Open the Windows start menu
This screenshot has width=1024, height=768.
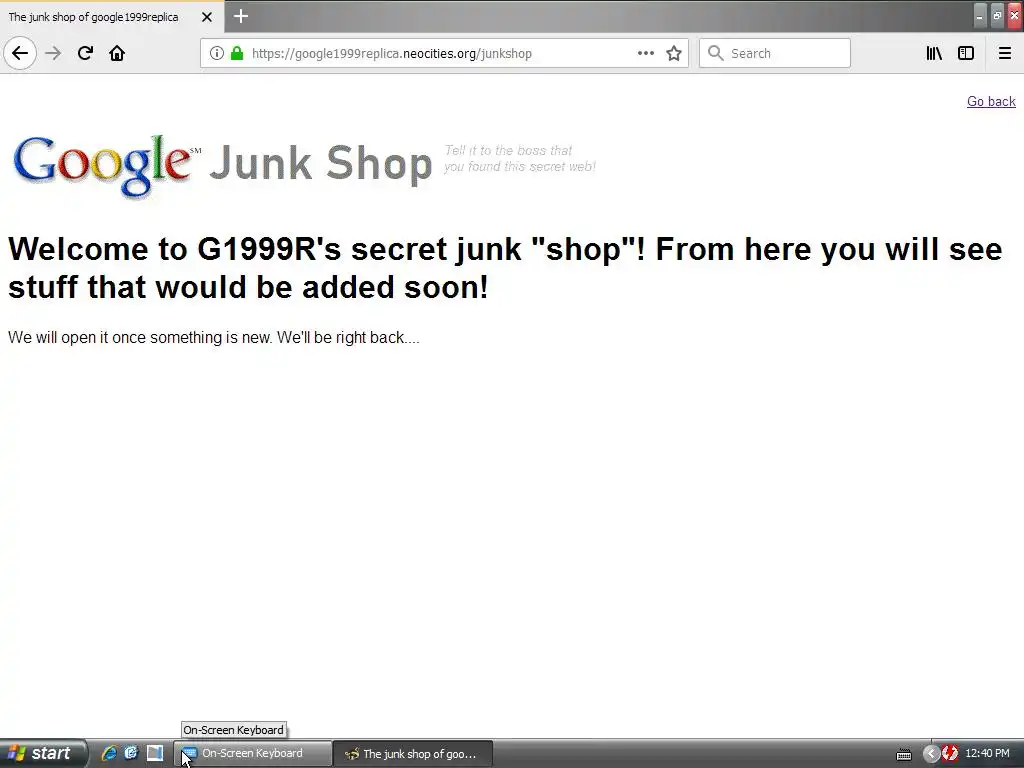click(x=42, y=754)
